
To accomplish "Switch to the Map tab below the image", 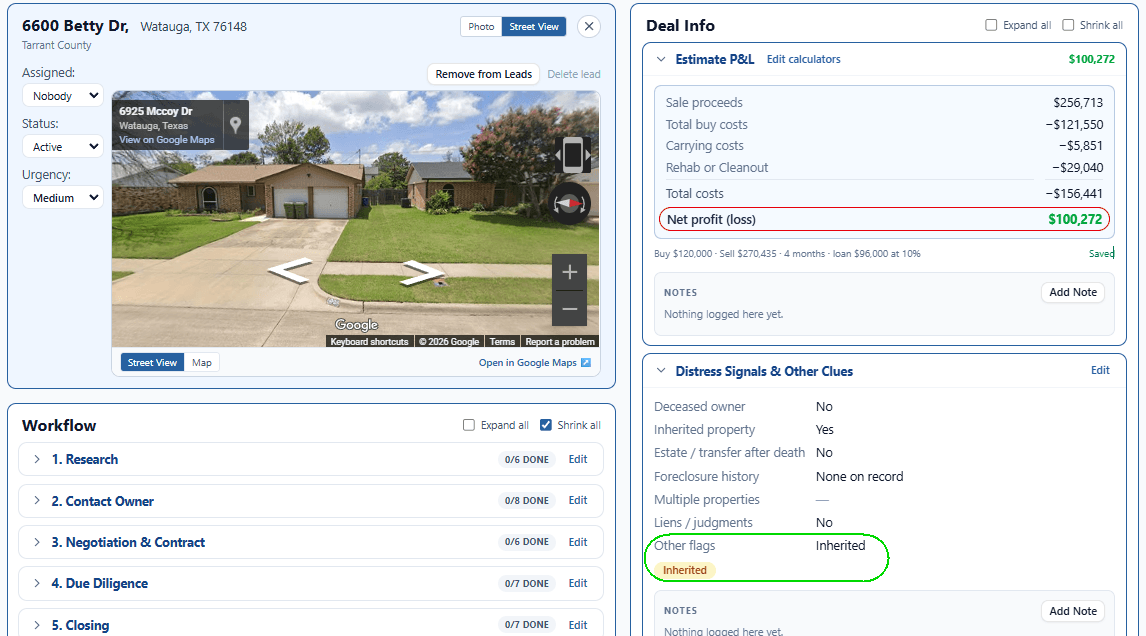I will coord(202,363).
